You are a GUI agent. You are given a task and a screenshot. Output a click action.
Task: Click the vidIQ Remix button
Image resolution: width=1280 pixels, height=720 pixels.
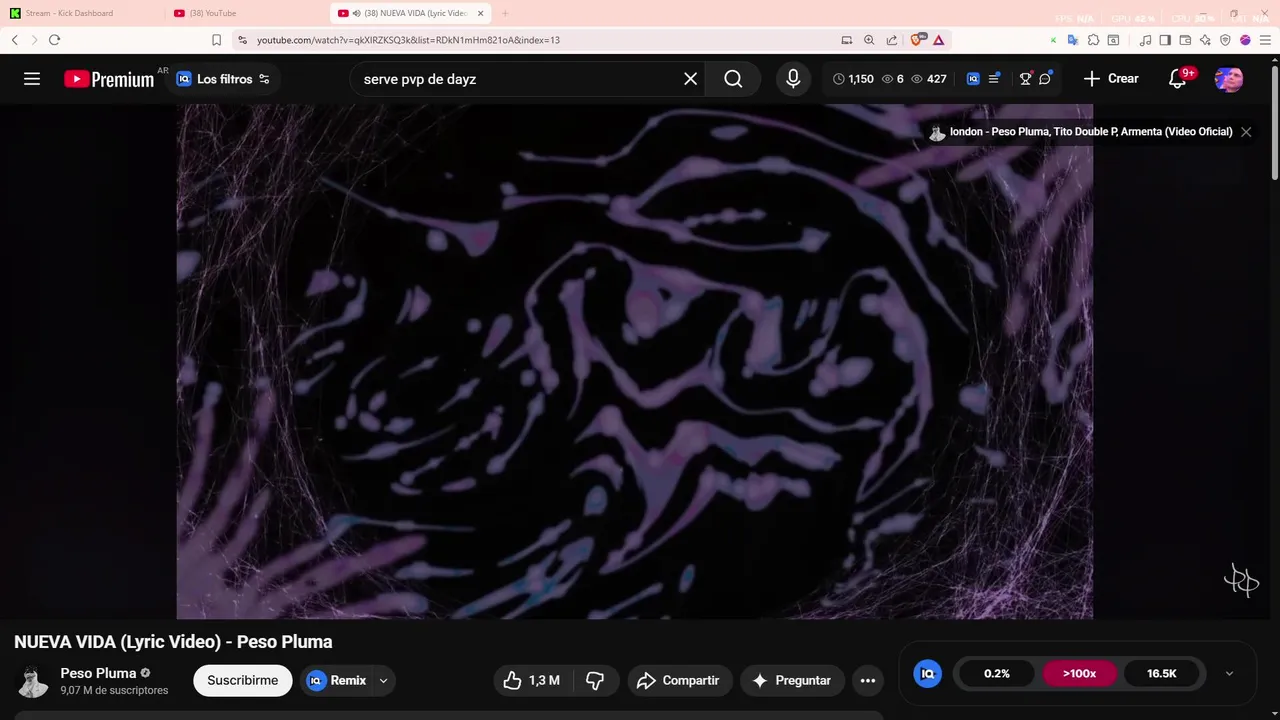[x=336, y=681]
